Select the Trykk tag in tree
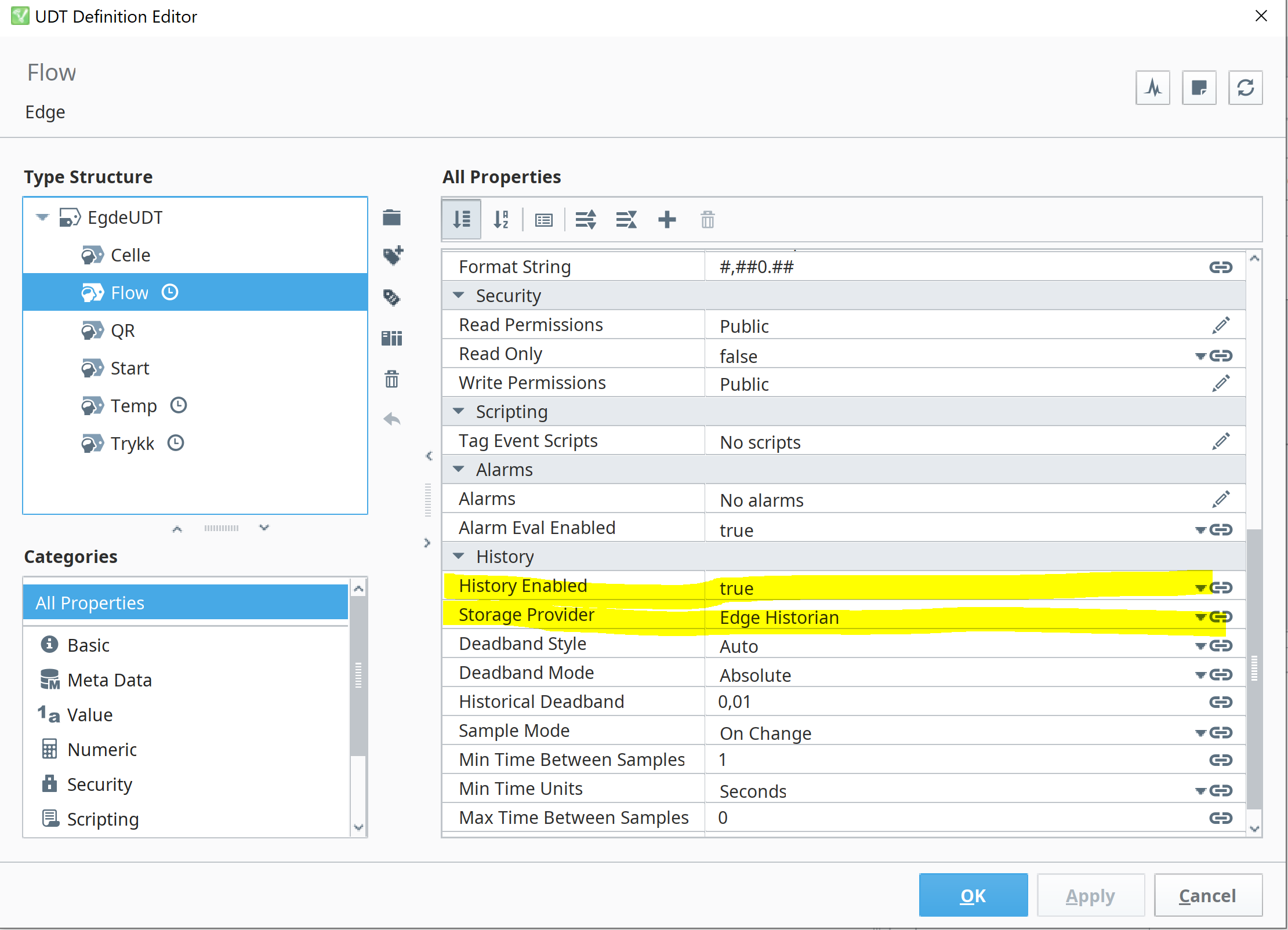Viewport: 1288px width, 930px height. coord(195,443)
